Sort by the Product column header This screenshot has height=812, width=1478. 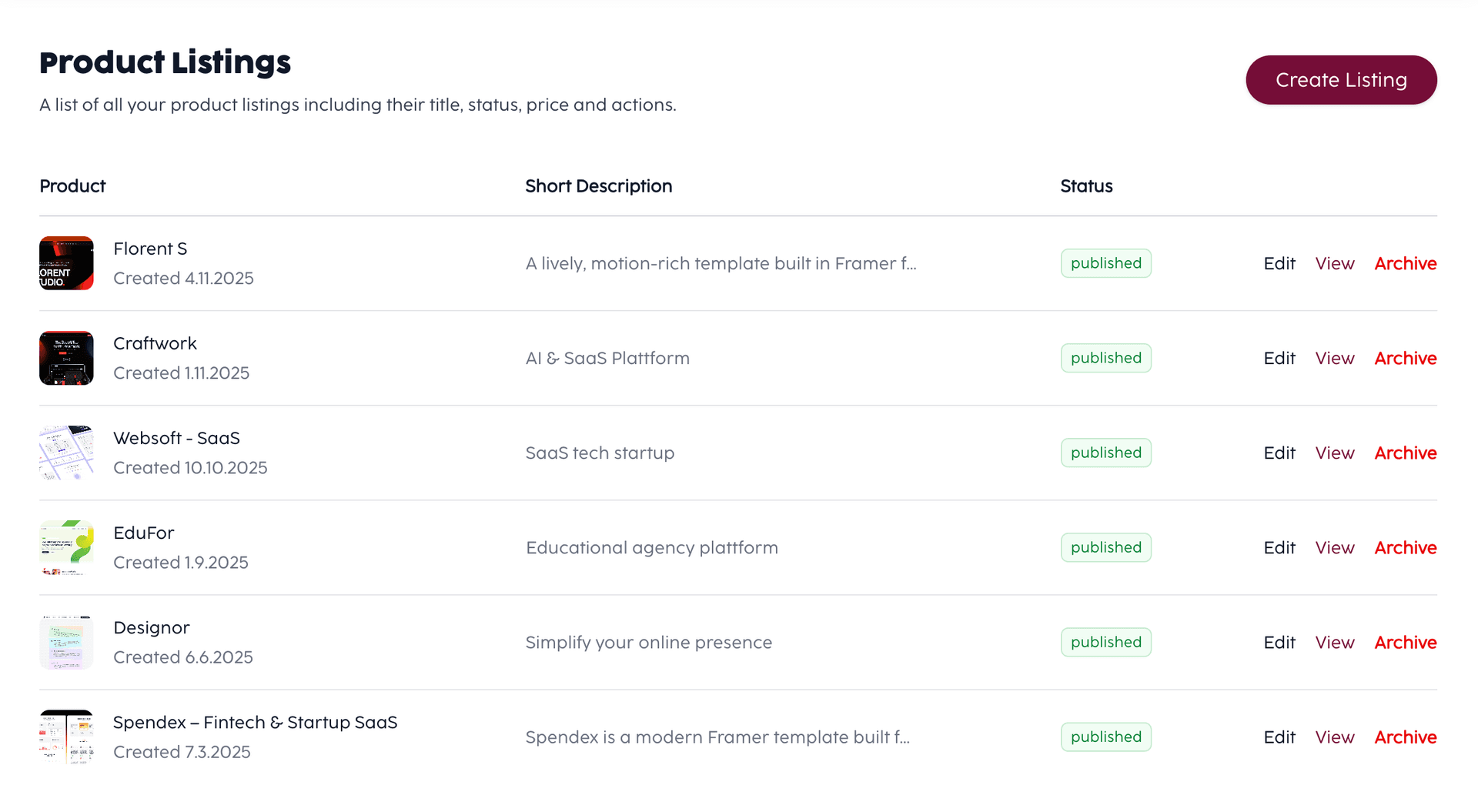tap(72, 185)
